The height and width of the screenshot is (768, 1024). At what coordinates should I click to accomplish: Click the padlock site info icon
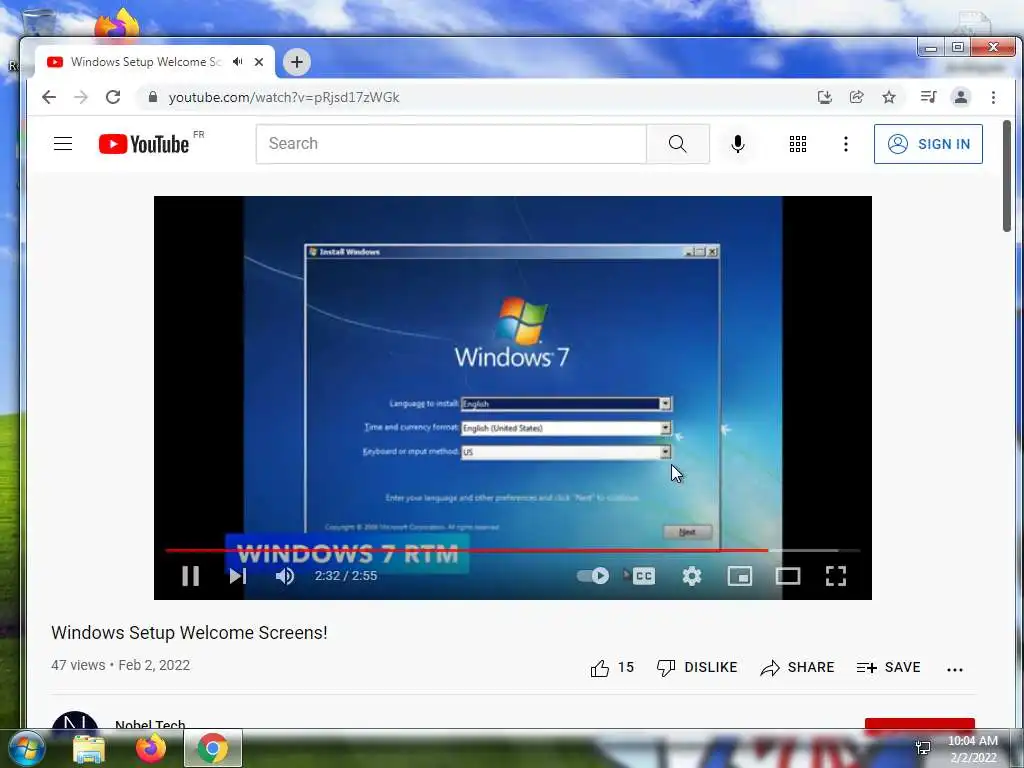click(x=153, y=97)
